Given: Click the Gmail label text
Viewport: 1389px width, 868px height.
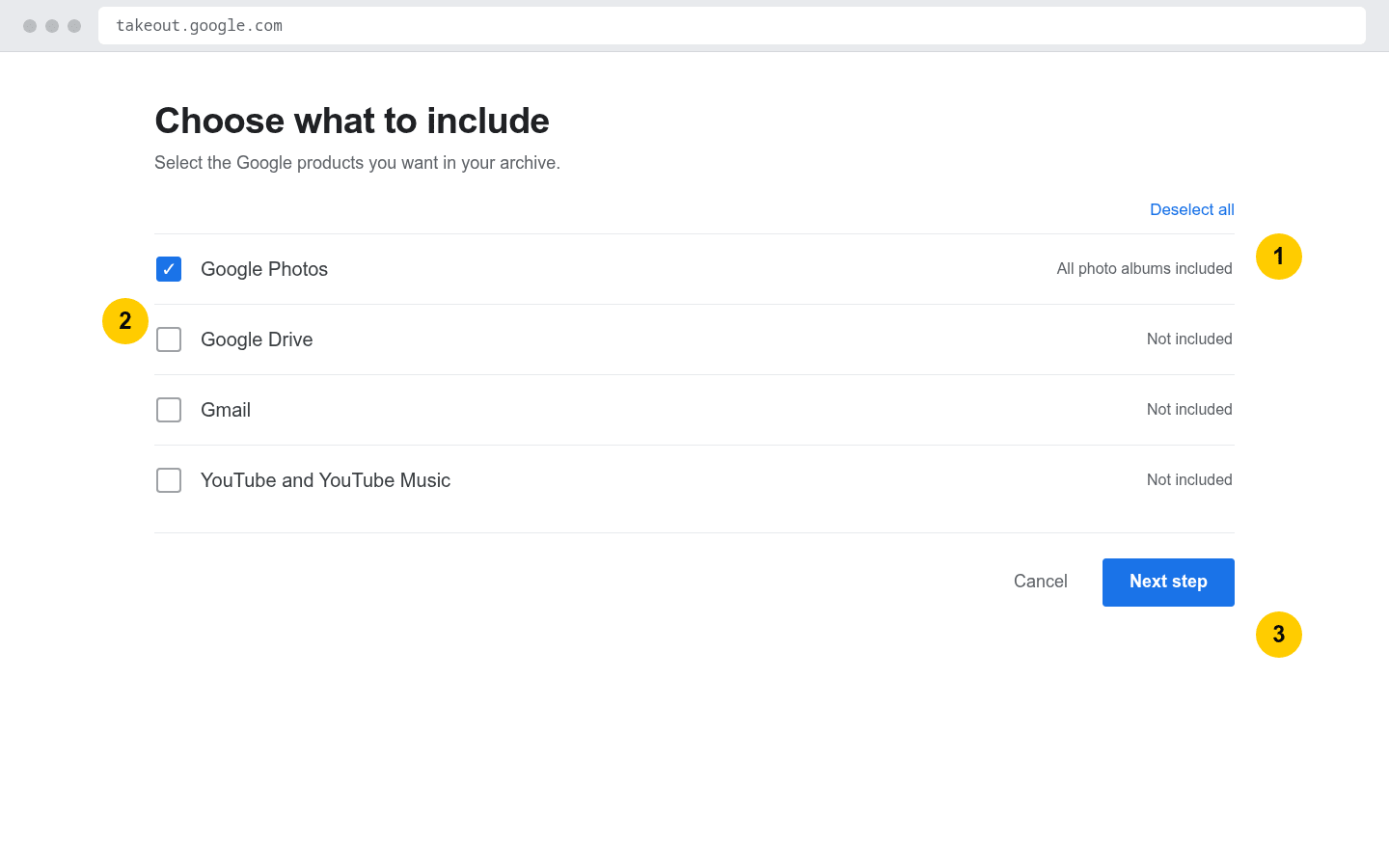Looking at the screenshot, I should 226,410.
